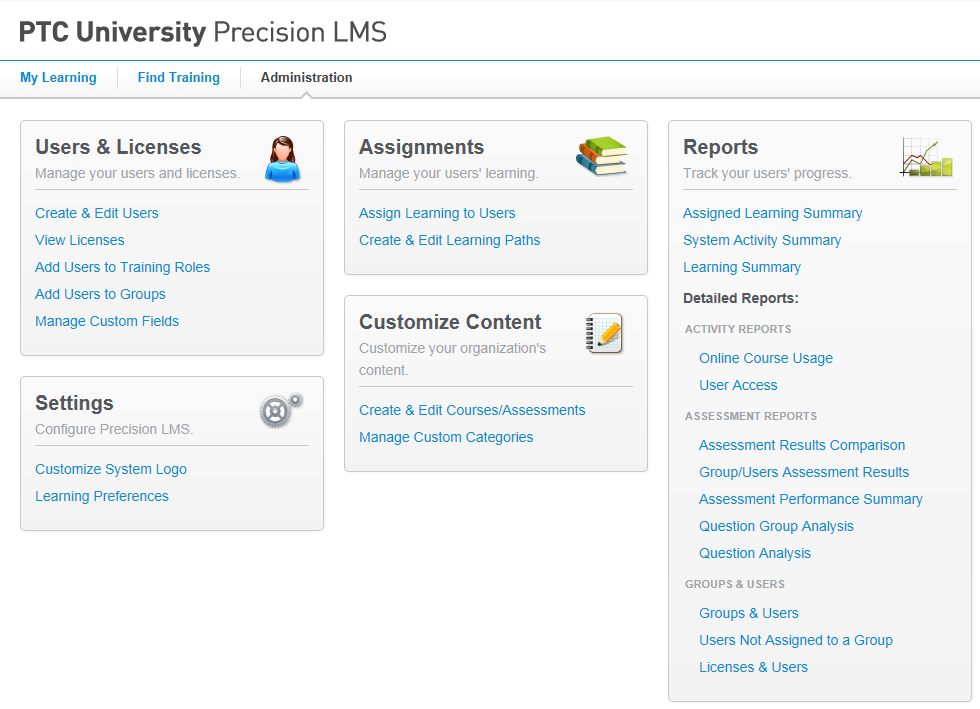Click the notepad and pencil Customize Content icon

click(x=603, y=331)
